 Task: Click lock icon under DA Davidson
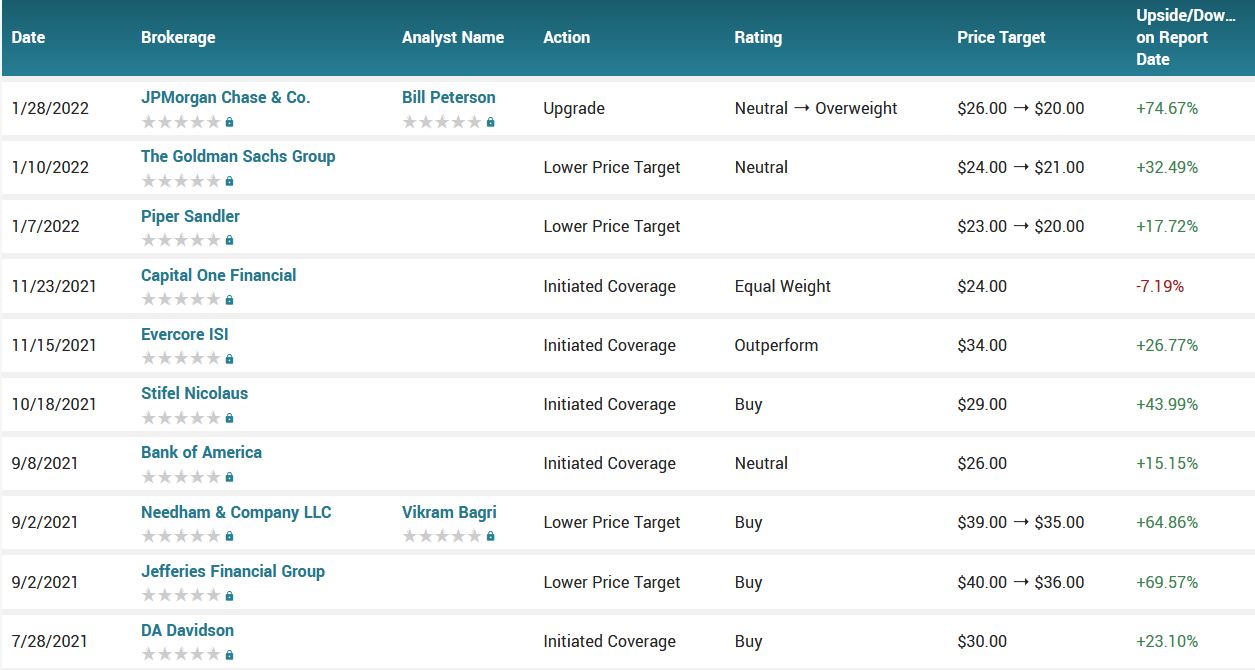229,655
